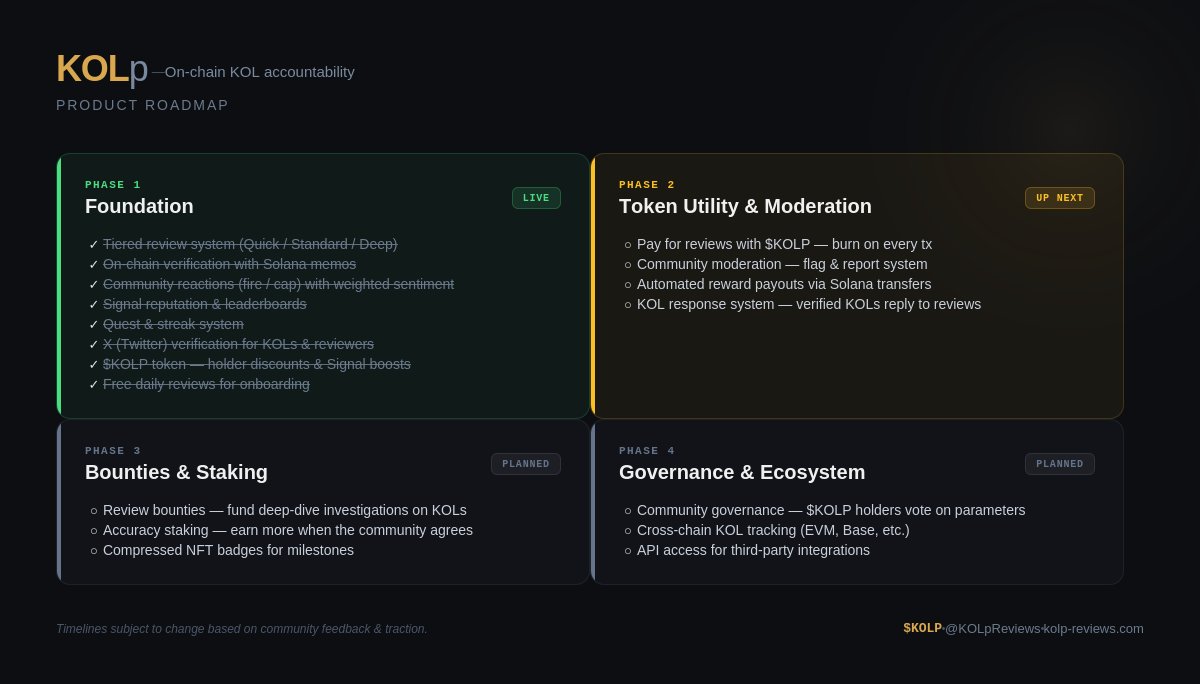Click the checkmark beside Free daily reviews
1200x684 pixels.
point(94,384)
